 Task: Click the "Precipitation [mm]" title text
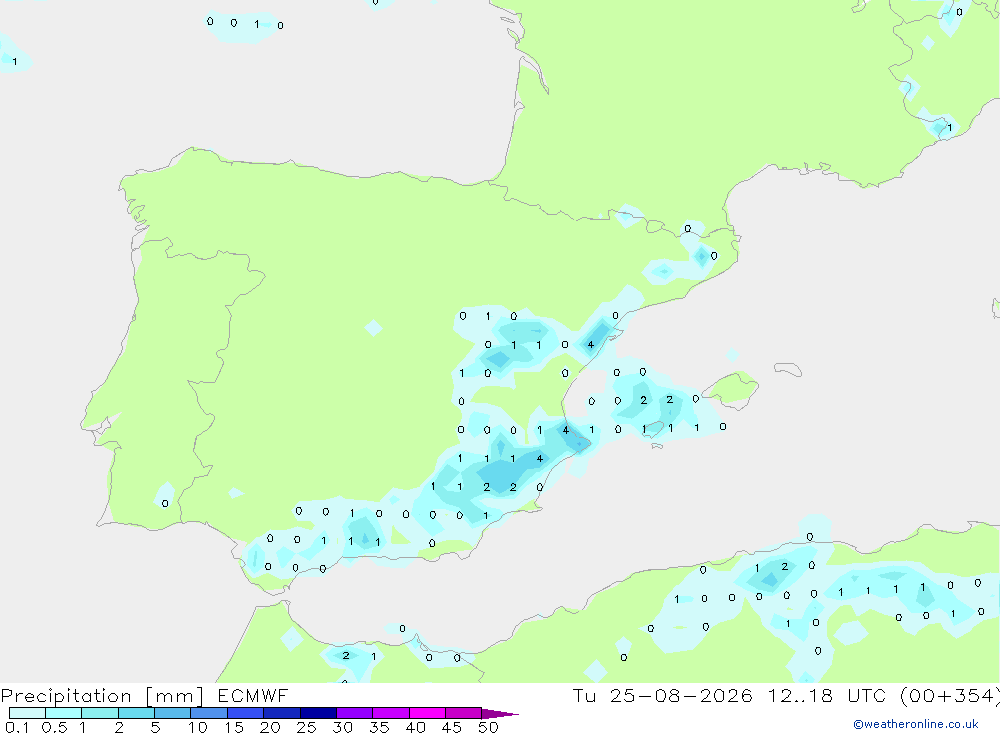[102, 696]
